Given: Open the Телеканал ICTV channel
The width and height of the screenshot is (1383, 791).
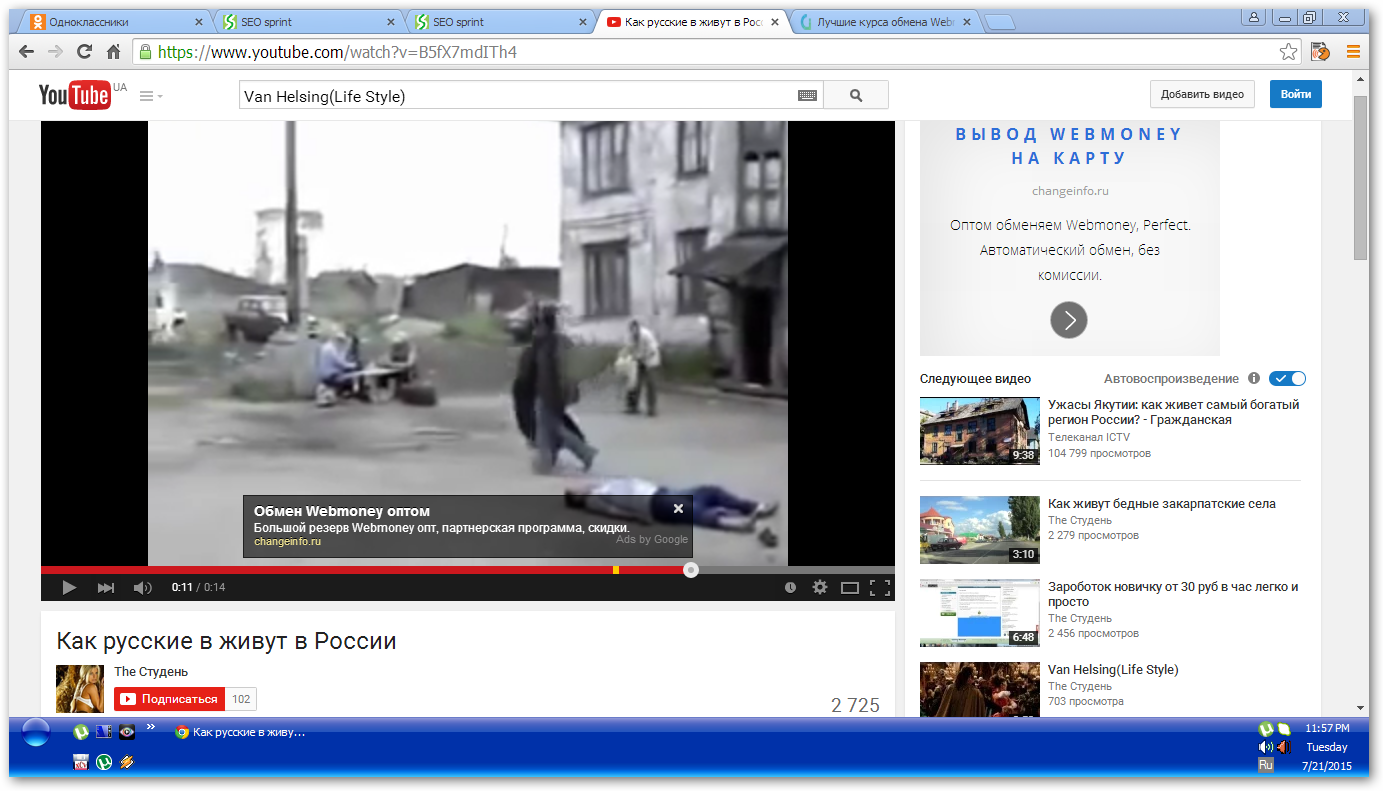Looking at the screenshot, I should [x=1089, y=437].
